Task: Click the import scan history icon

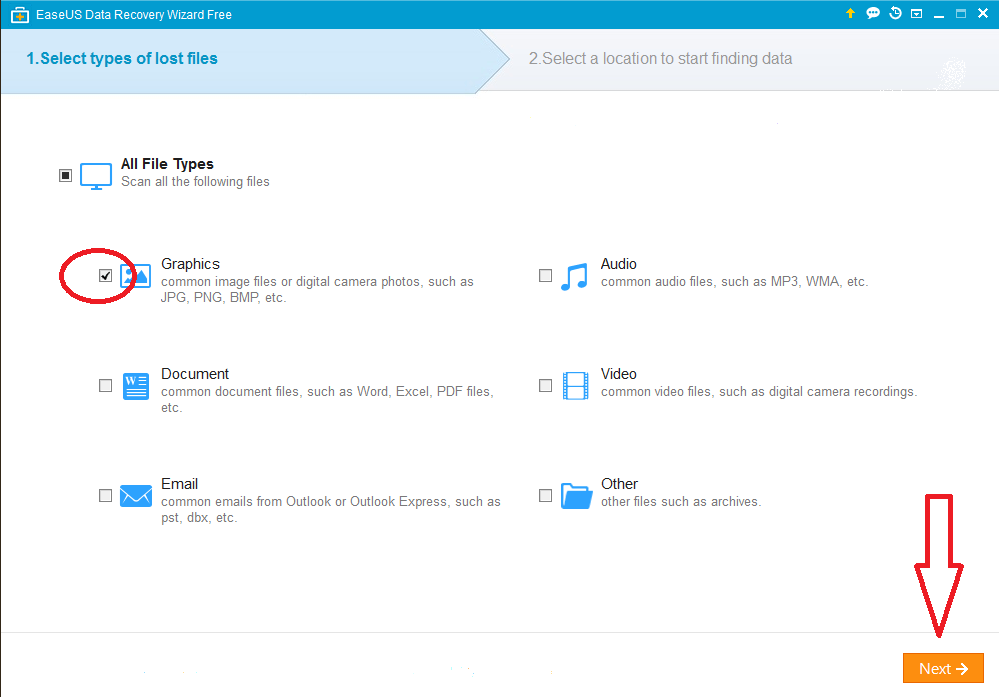Action: pos(895,13)
